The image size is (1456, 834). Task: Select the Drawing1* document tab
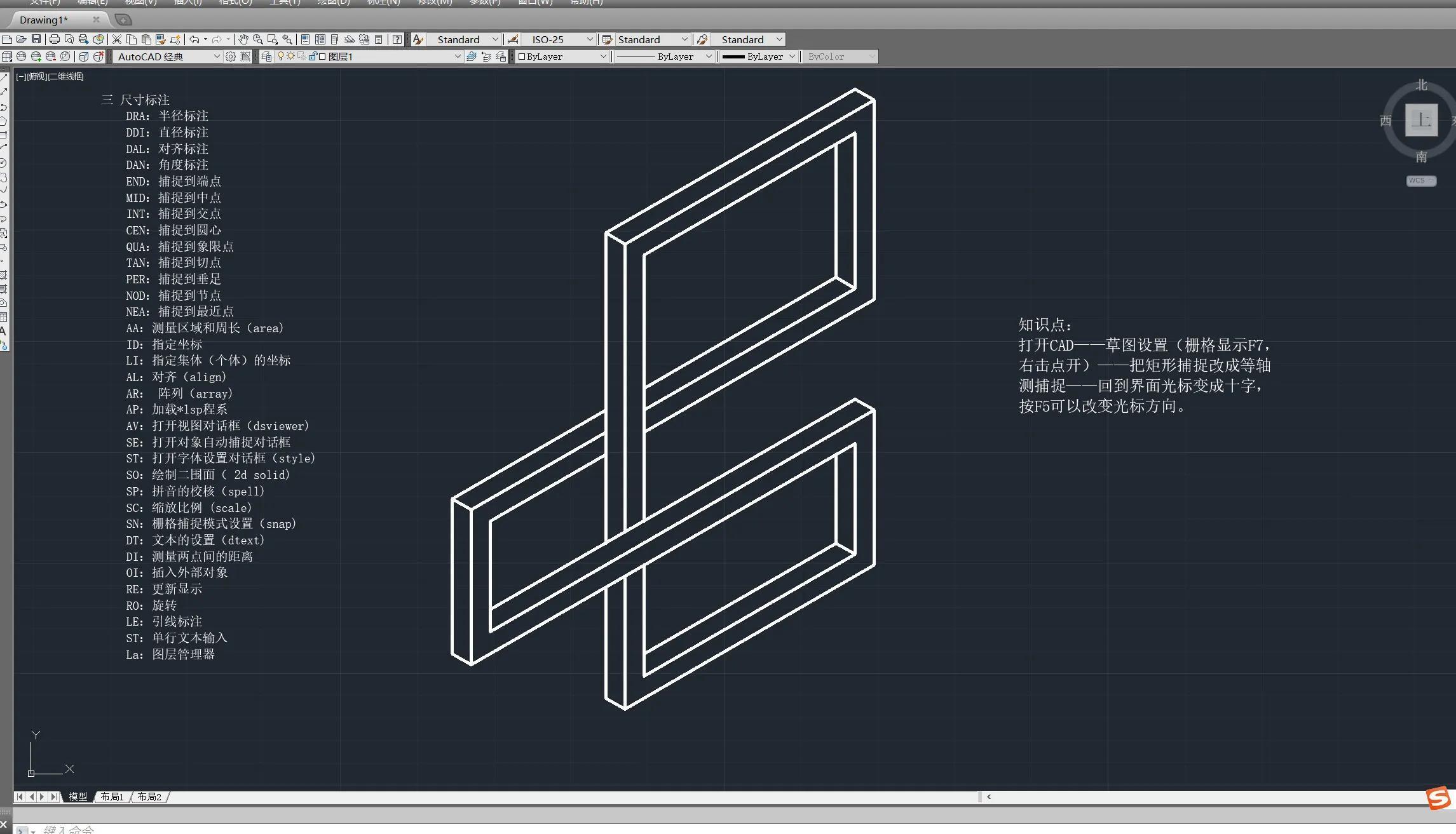tap(43, 20)
